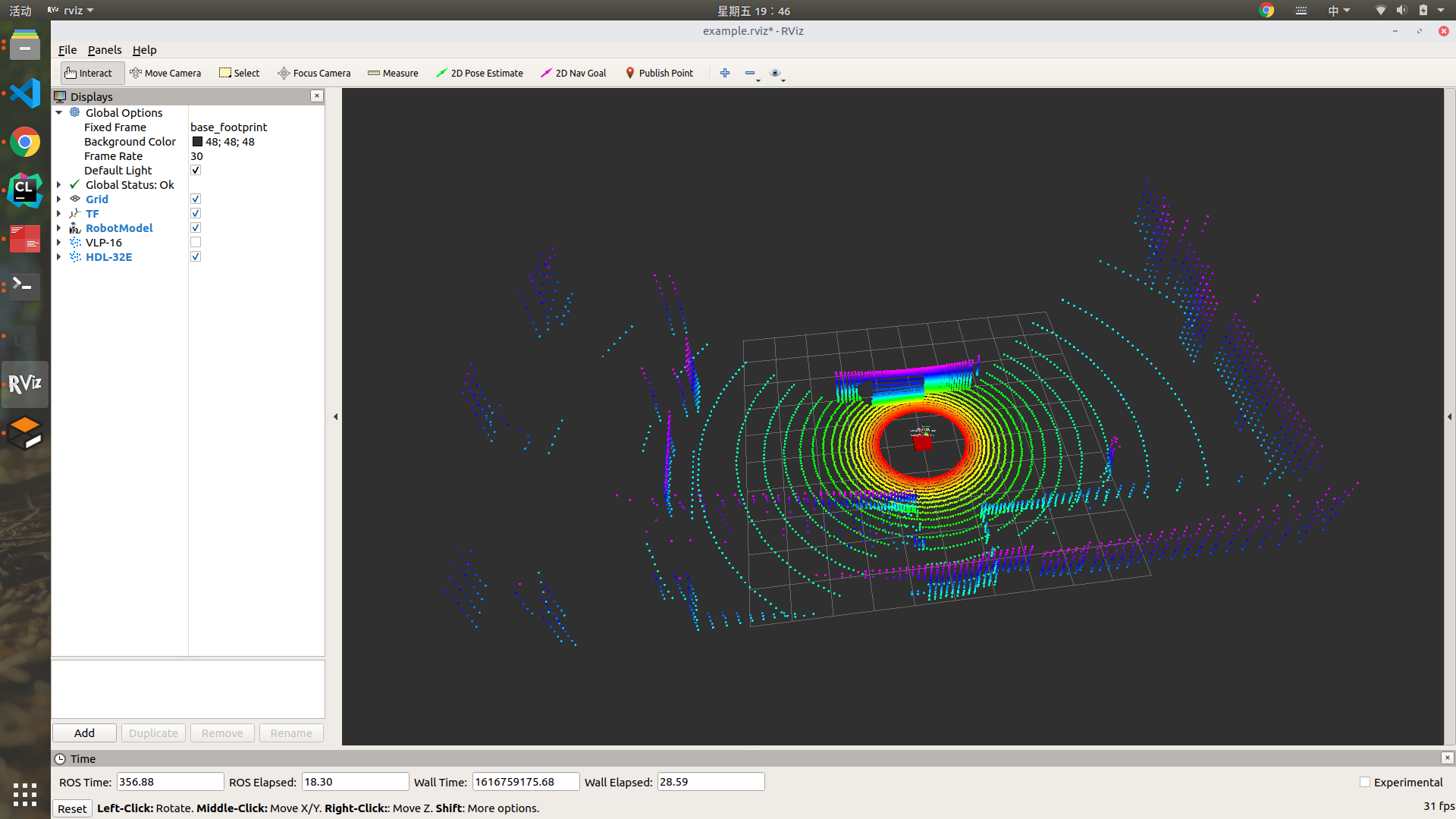The height and width of the screenshot is (819, 1456).
Task: Pick the 2D Pose Estimate tool
Action: [x=479, y=73]
